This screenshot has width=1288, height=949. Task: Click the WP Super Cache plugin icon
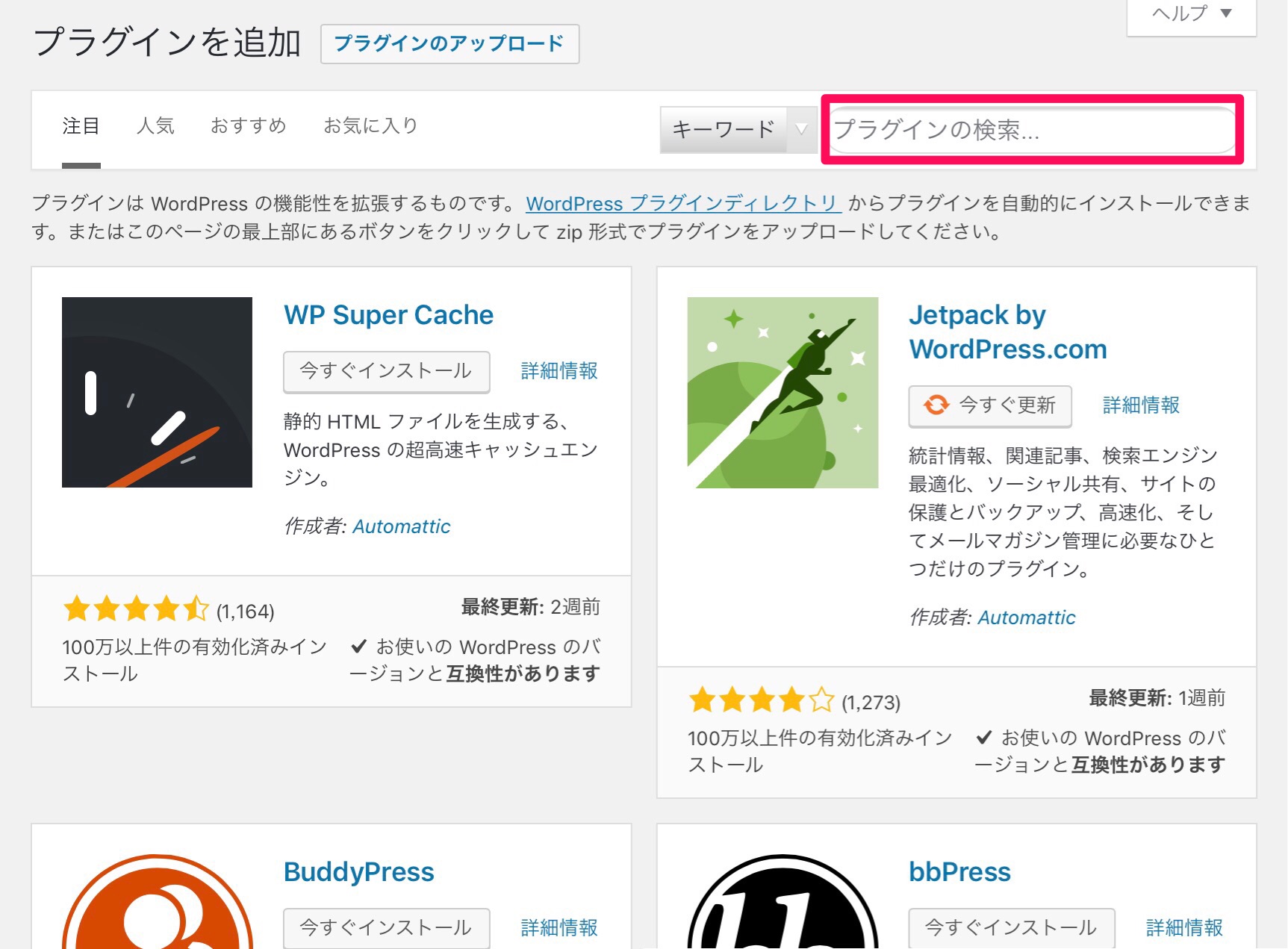(x=157, y=393)
